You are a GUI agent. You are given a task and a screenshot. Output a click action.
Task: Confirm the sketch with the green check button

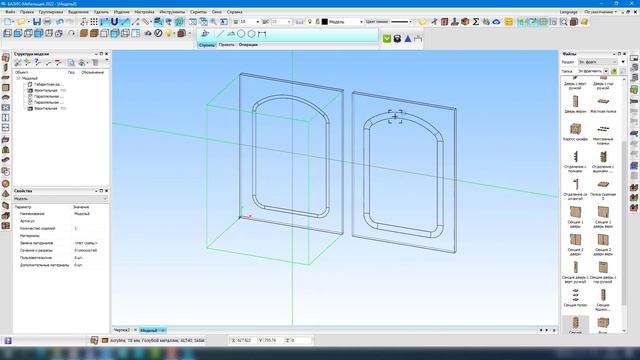tap(387, 39)
